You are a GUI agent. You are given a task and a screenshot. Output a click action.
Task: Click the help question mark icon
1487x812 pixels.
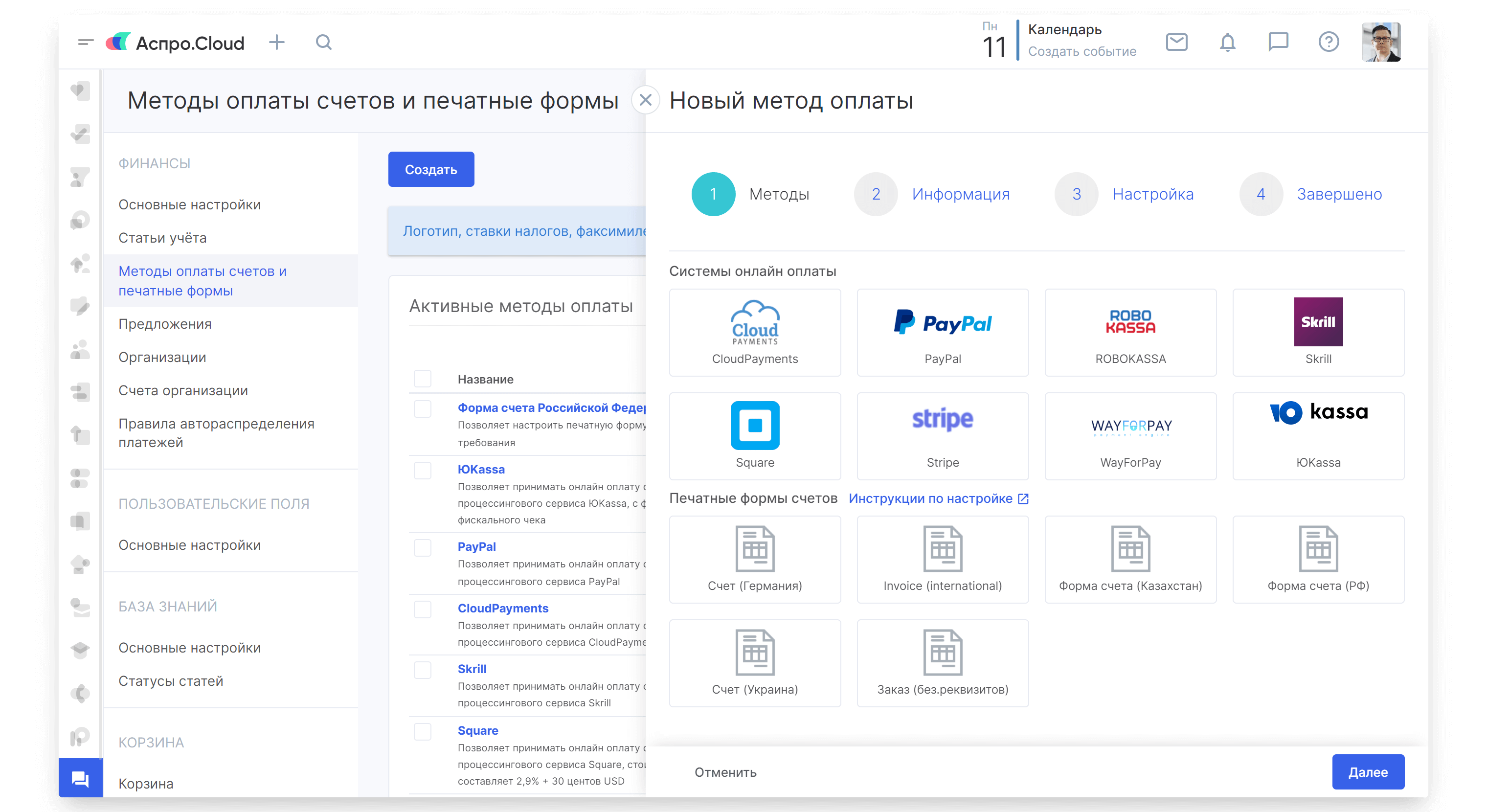point(1328,42)
